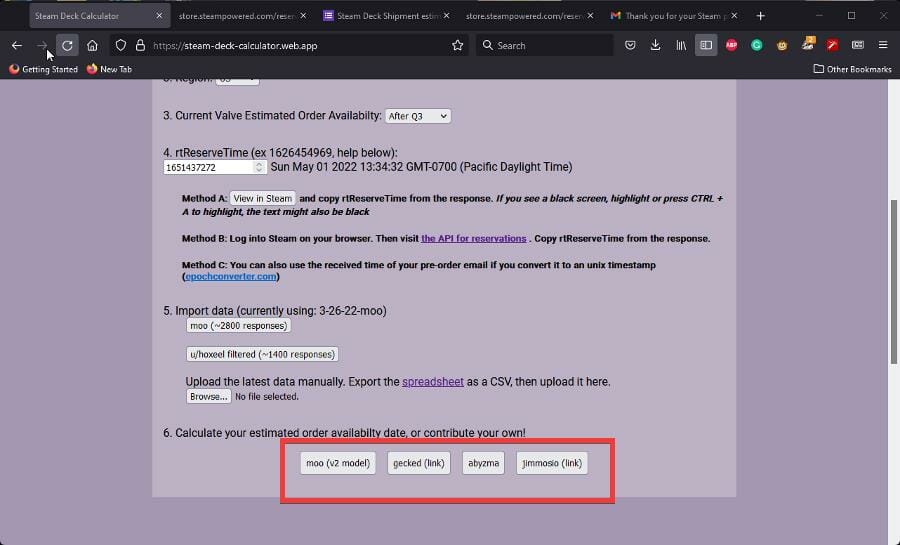
Task: Open the partially visible Region dropdown
Action: [237, 81]
